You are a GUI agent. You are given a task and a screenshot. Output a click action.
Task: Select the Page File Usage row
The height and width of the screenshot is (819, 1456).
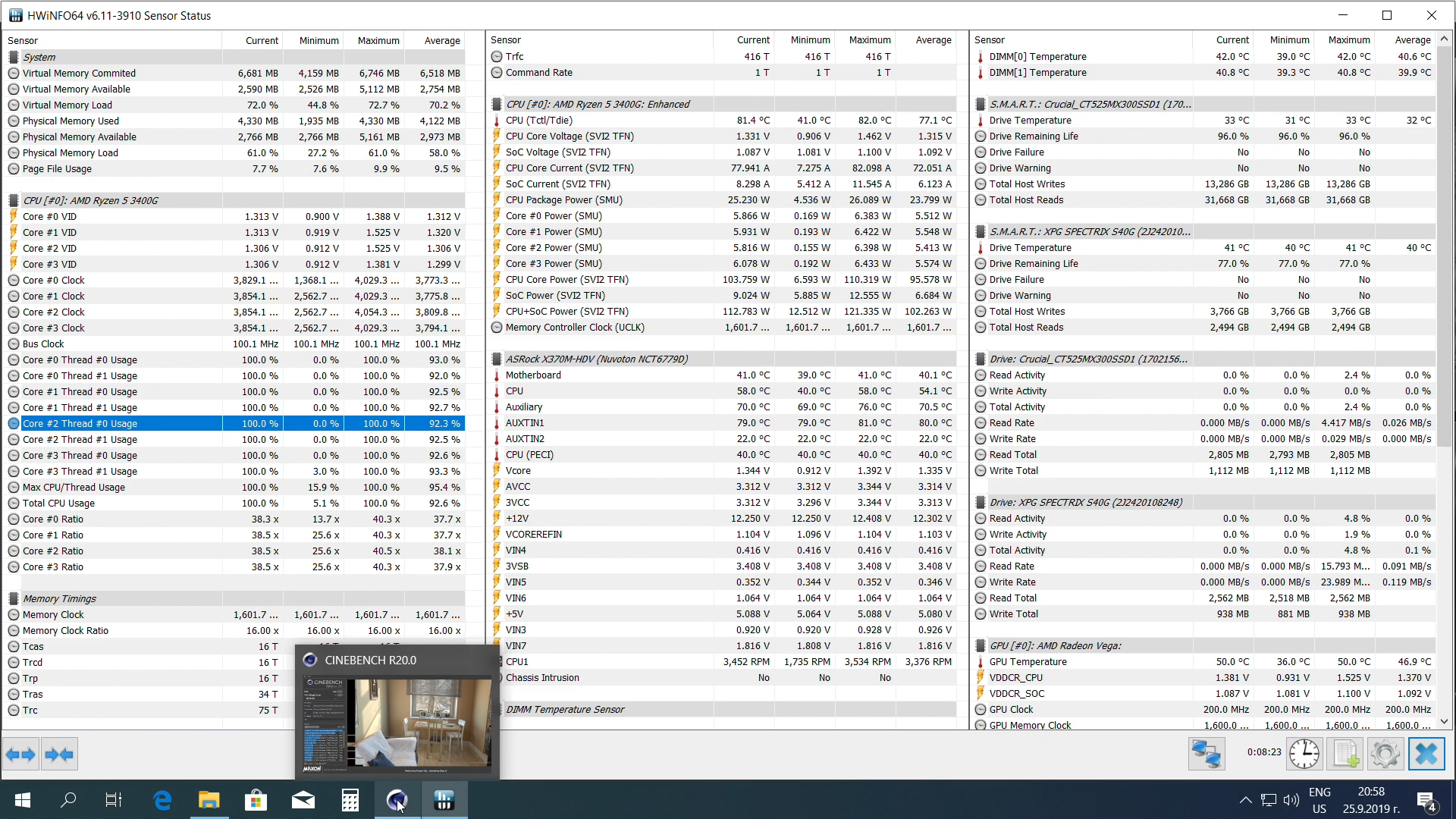click(x=235, y=168)
